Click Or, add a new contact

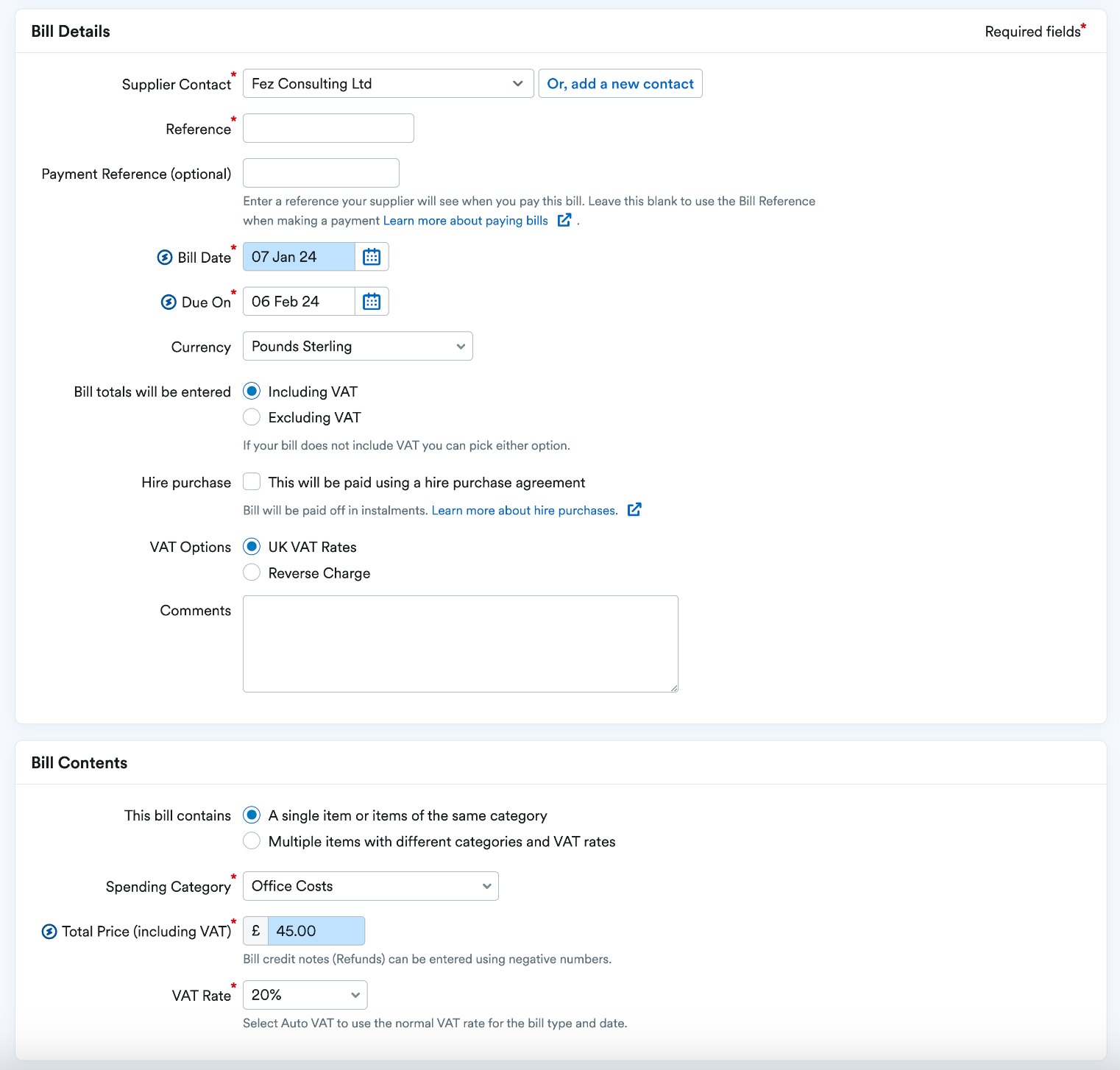(620, 83)
